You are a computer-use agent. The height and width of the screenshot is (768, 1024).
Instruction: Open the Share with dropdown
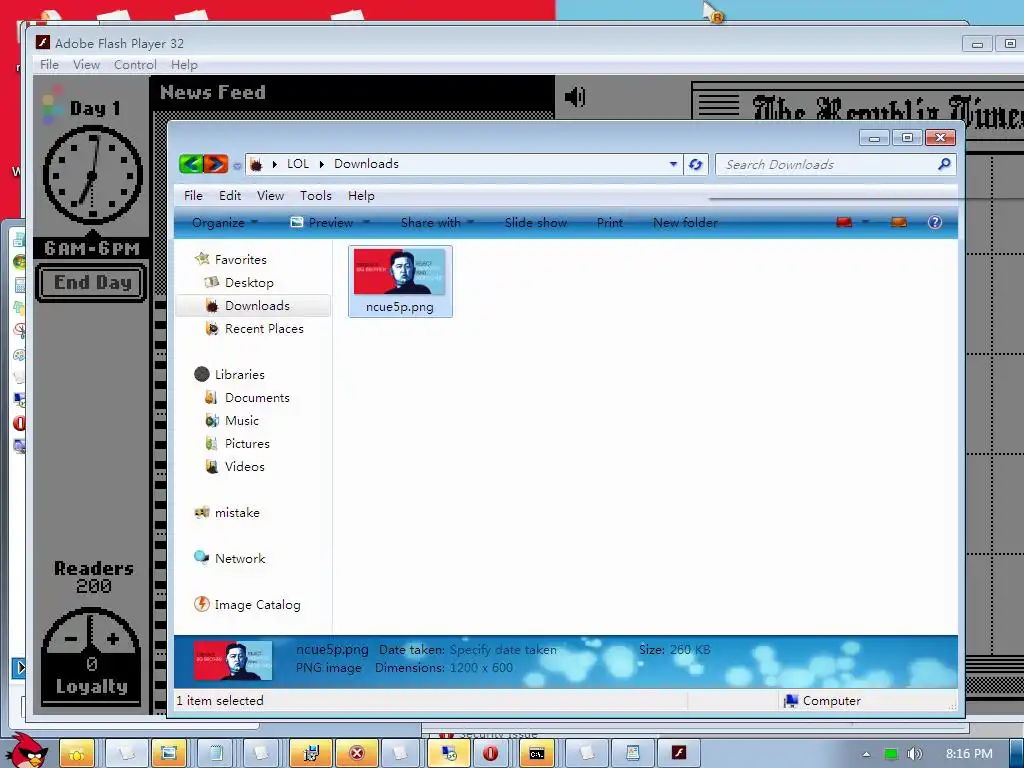(x=437, y=223)
